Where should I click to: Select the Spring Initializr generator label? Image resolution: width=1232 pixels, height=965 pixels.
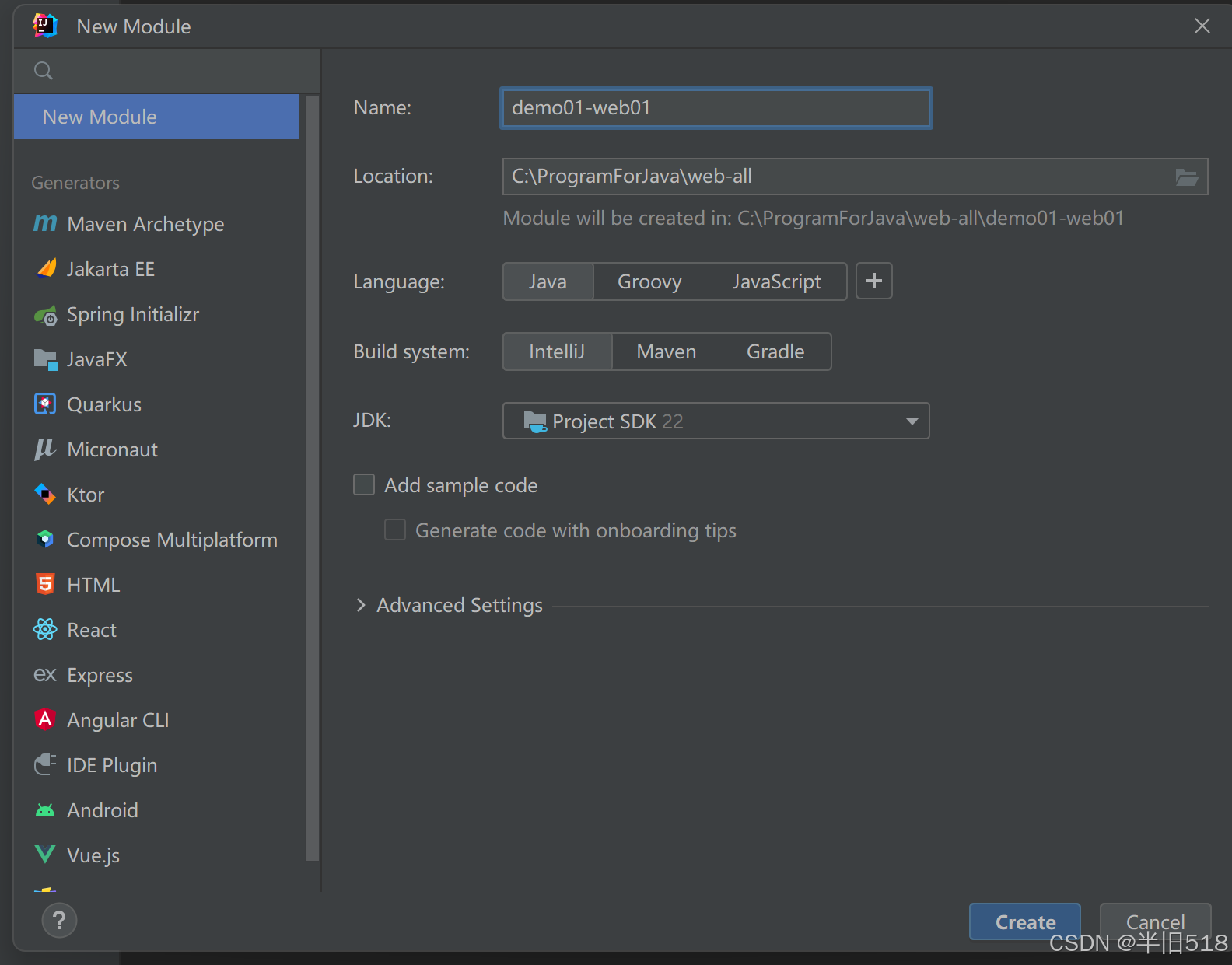click(133, 314)
